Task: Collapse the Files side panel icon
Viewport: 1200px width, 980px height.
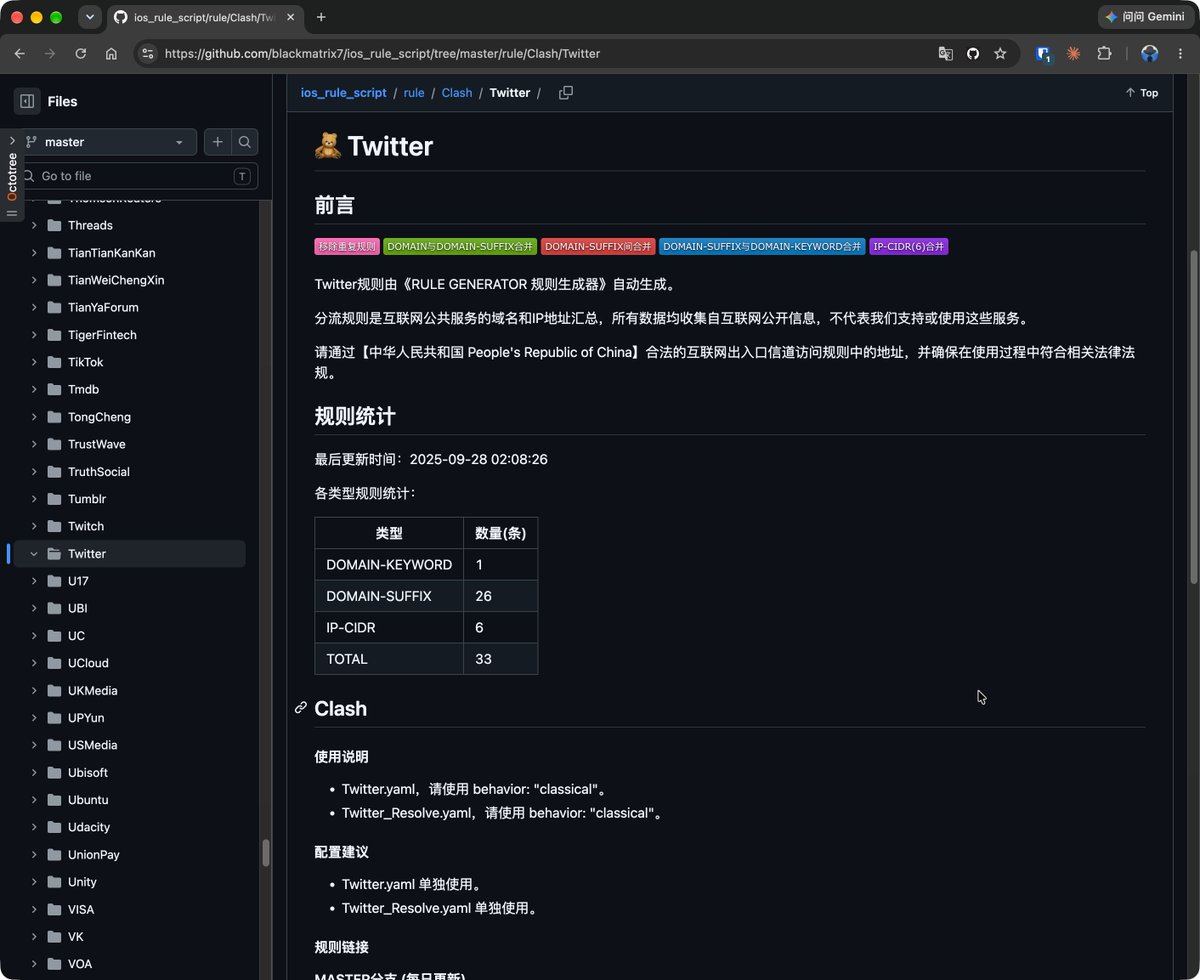Action: point(27,101)
